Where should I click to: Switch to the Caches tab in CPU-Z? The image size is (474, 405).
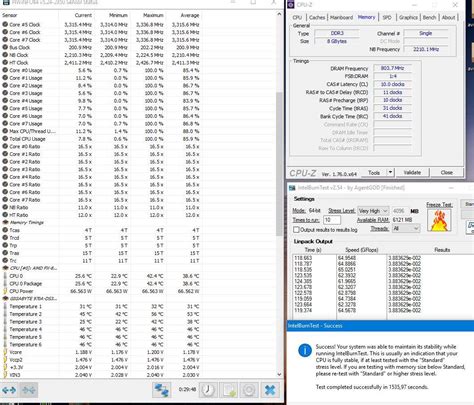pos(317,17)
